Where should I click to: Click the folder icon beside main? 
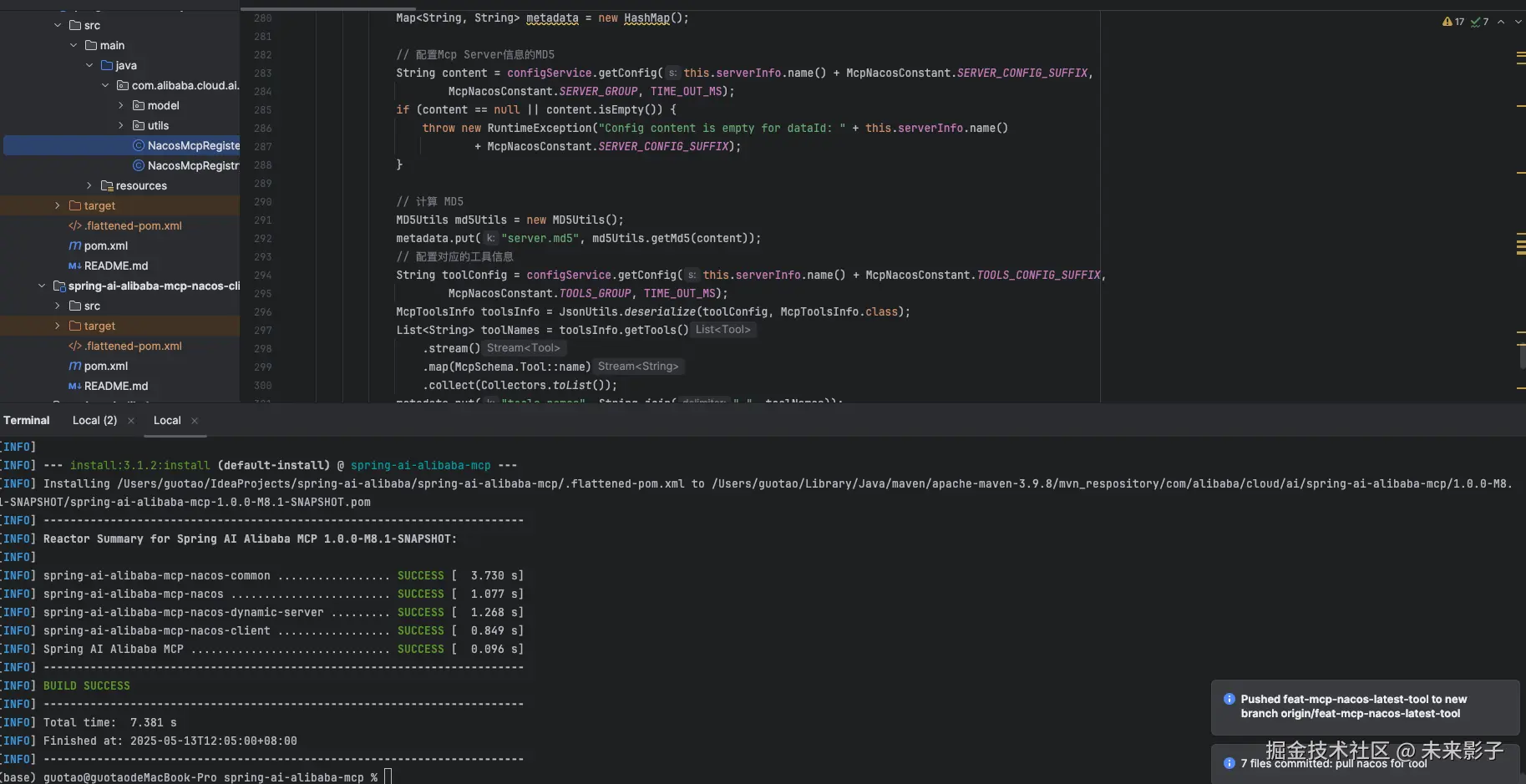(91, 45)
